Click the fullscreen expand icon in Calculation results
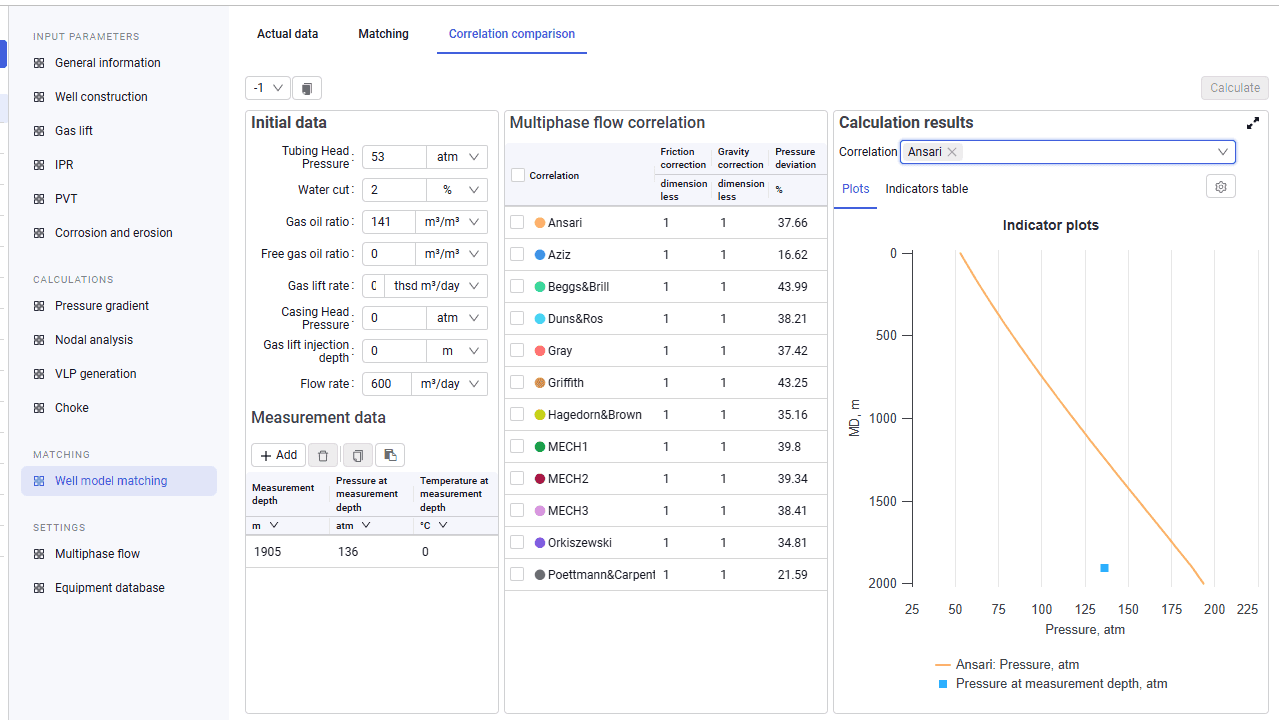This screenshot has width=1279, height=720. (x=1253, y=123)
